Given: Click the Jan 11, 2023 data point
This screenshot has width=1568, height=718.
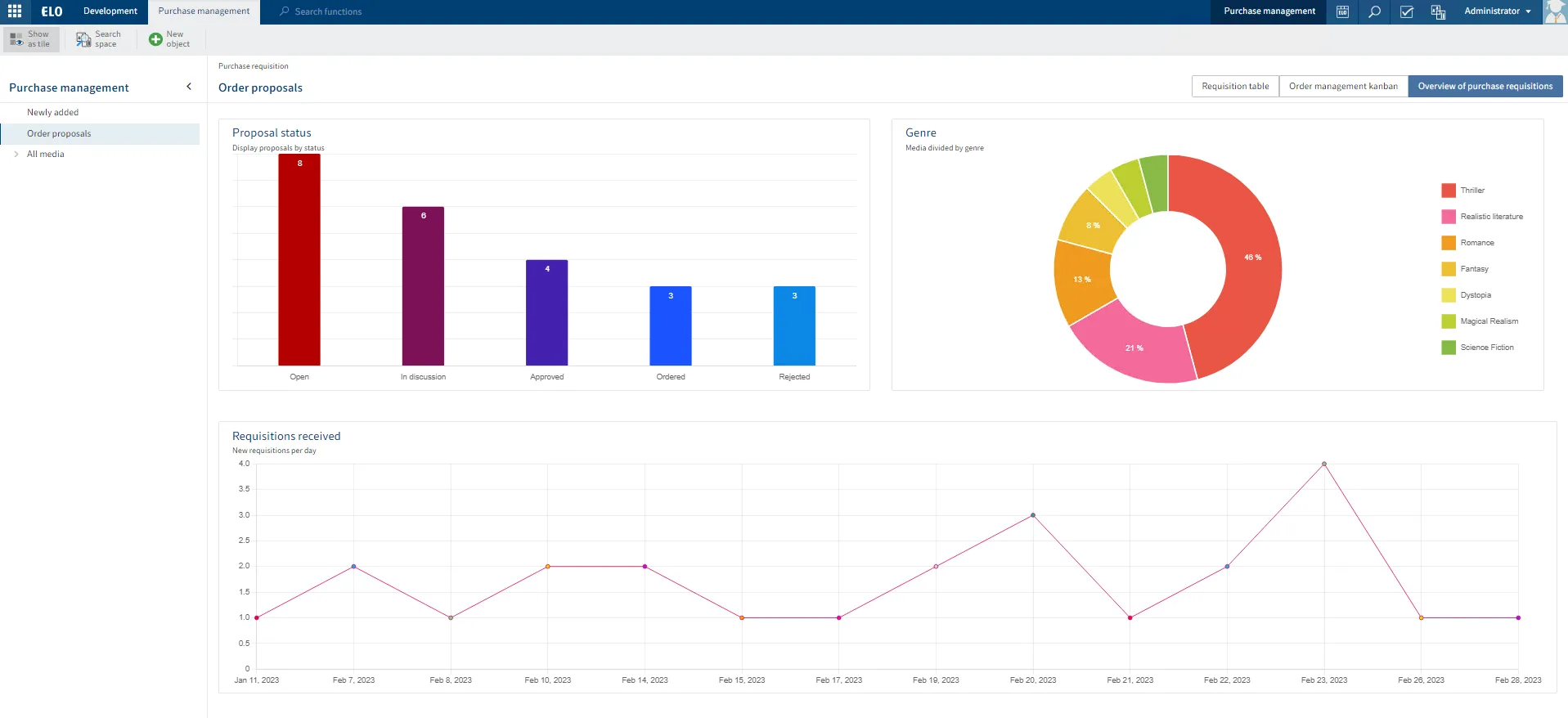Looking at the screenshot, I should click(257, 617).
